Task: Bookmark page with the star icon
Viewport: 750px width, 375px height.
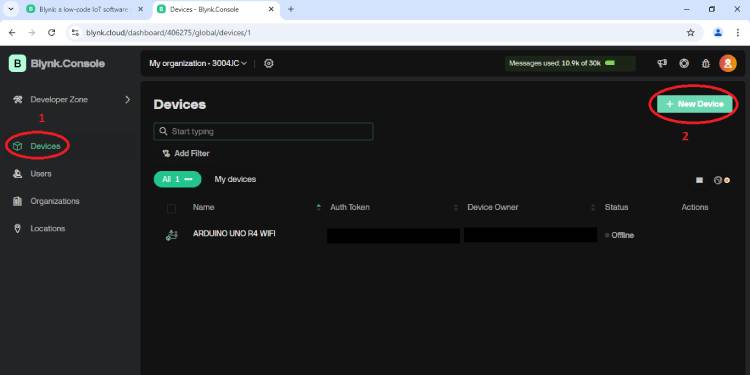Action: (690, 33)
